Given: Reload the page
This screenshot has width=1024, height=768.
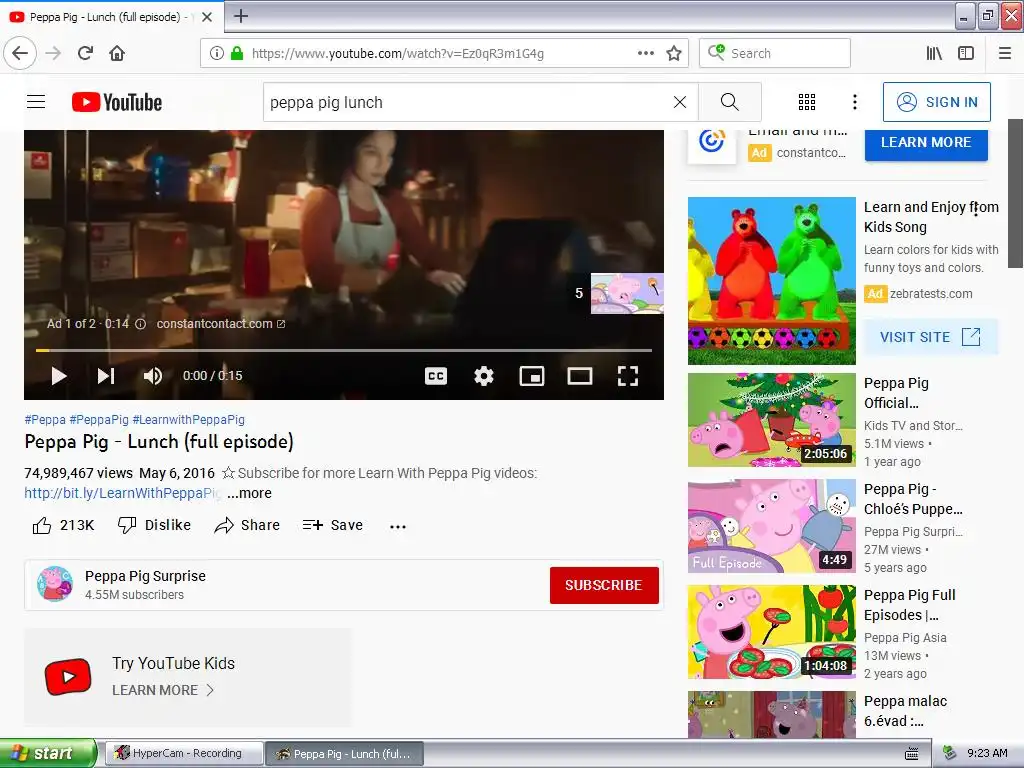Looking at the screenshot, I should click(86, 53).
